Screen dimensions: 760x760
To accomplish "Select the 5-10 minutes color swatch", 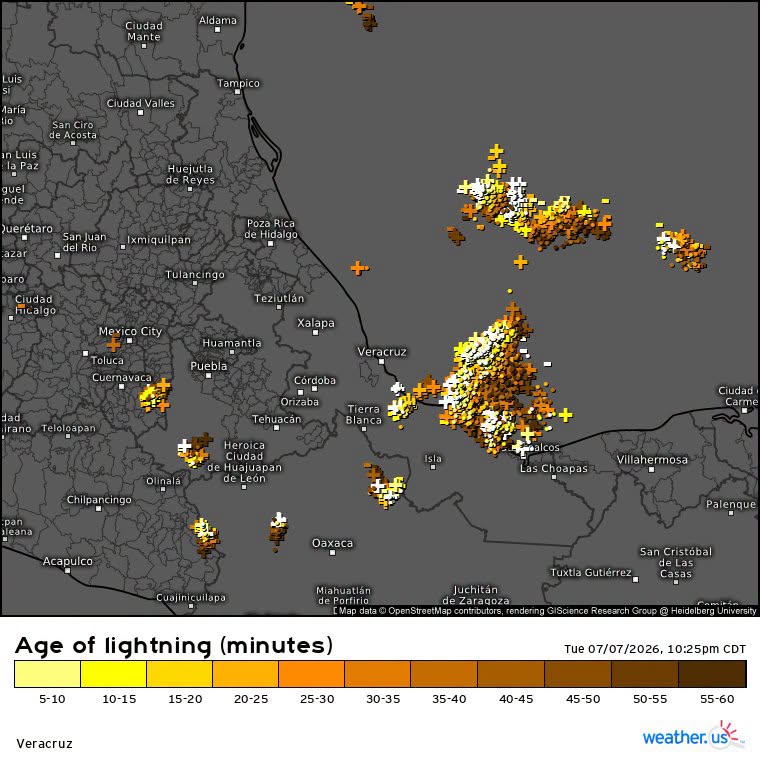I will coord(48,674).
